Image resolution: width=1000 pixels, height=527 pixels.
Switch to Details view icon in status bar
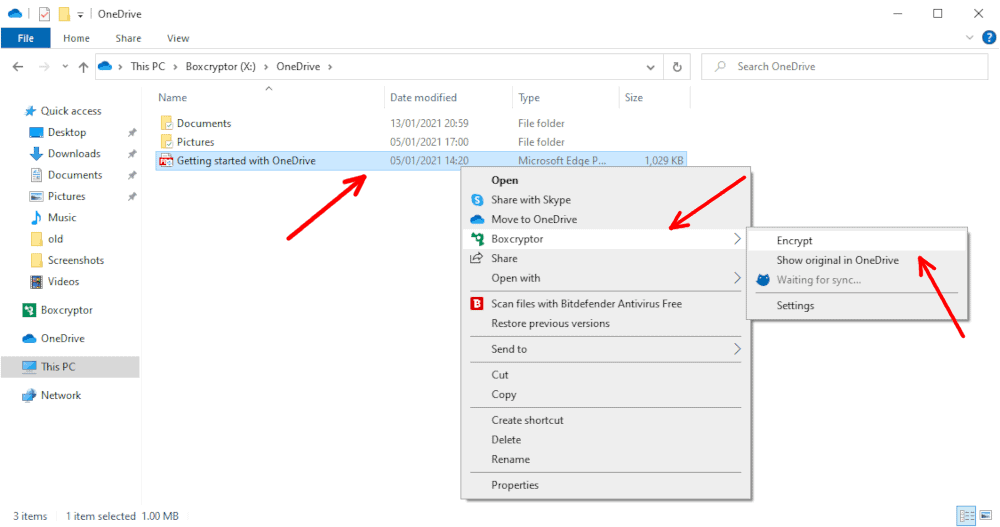(x=967, y=516)
